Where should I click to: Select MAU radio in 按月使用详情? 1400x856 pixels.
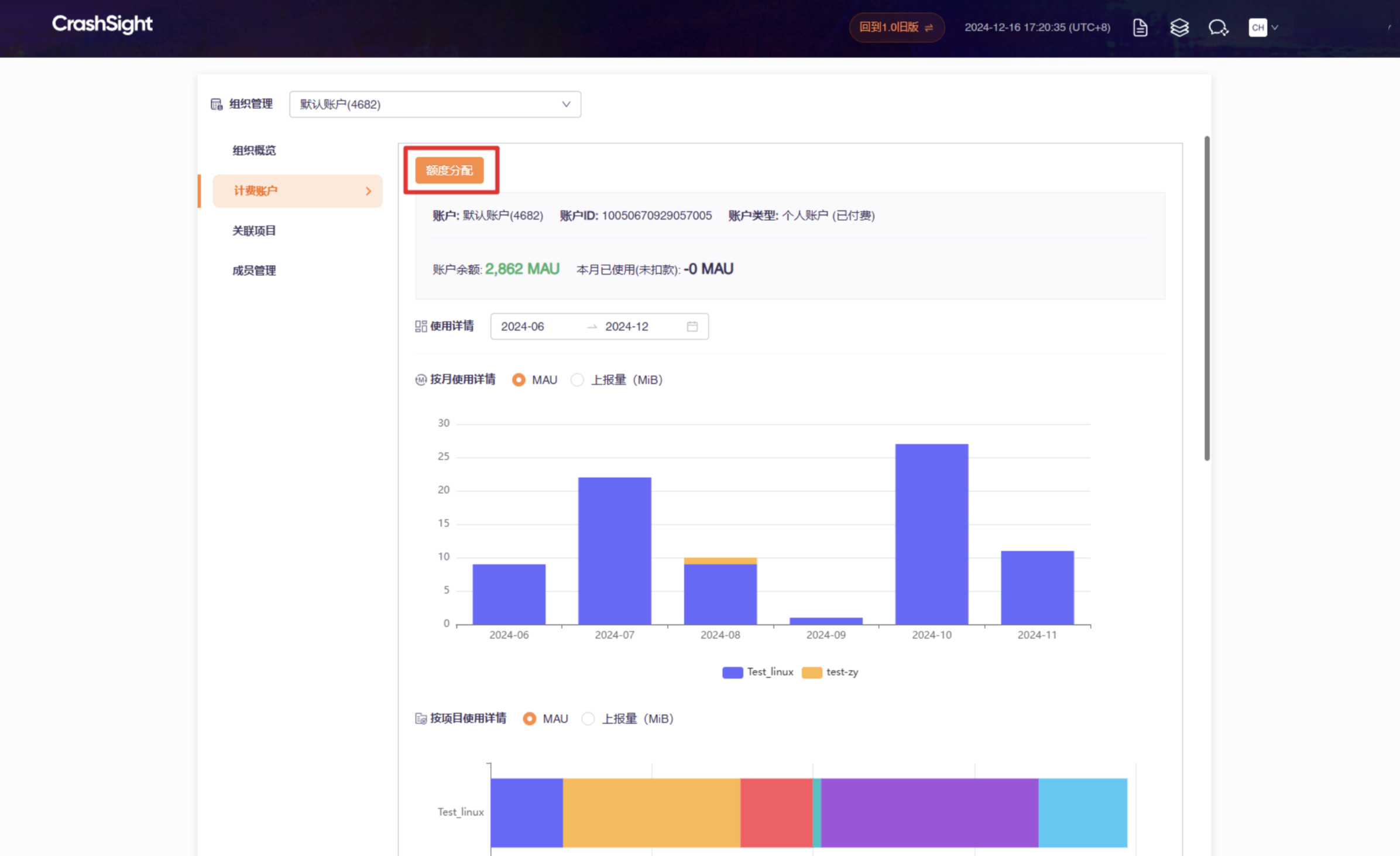tap(519, 380)
